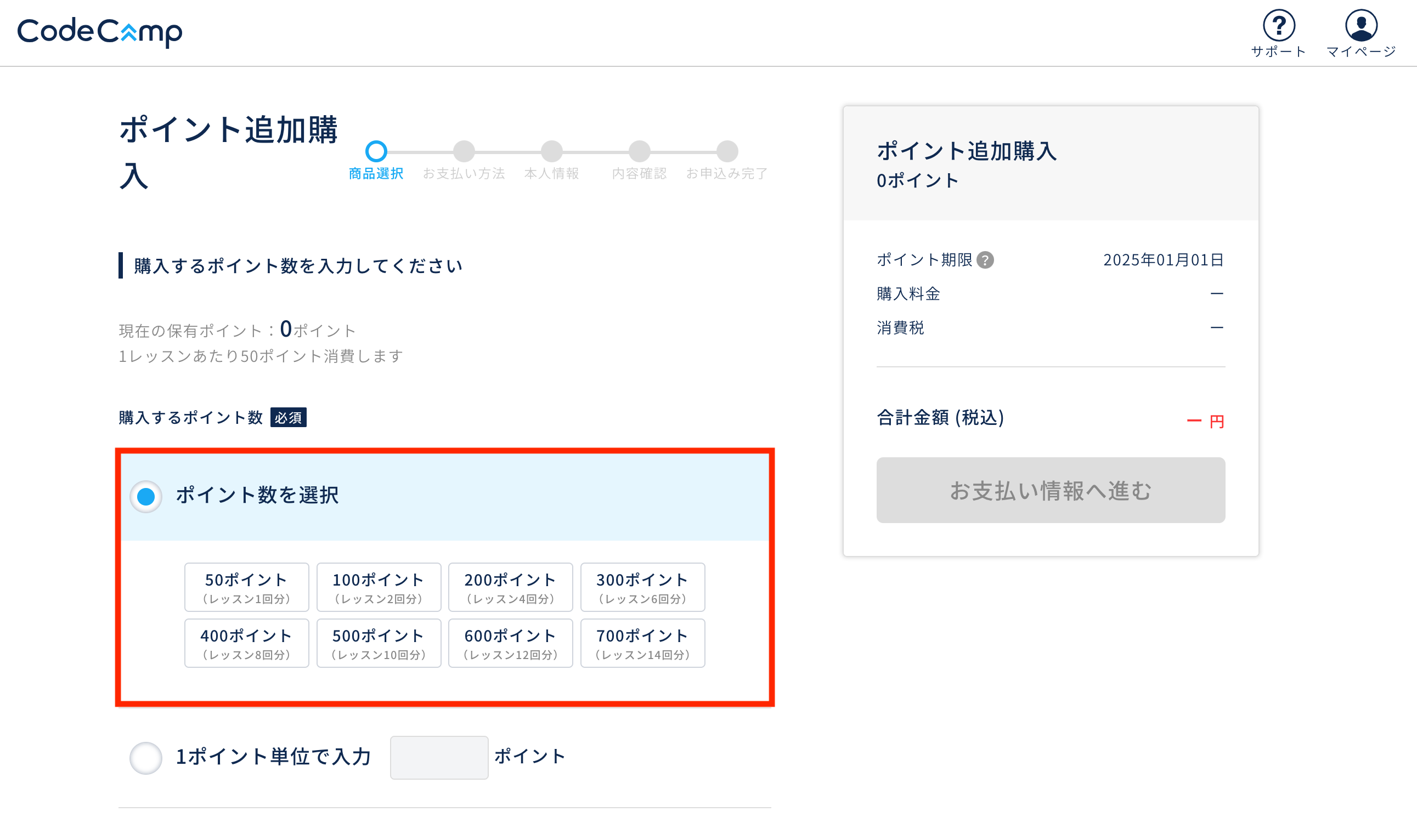This screenshot has width=1417, height=840.
Task: Choose the 700ポイント option
Action: coord(642,643)
